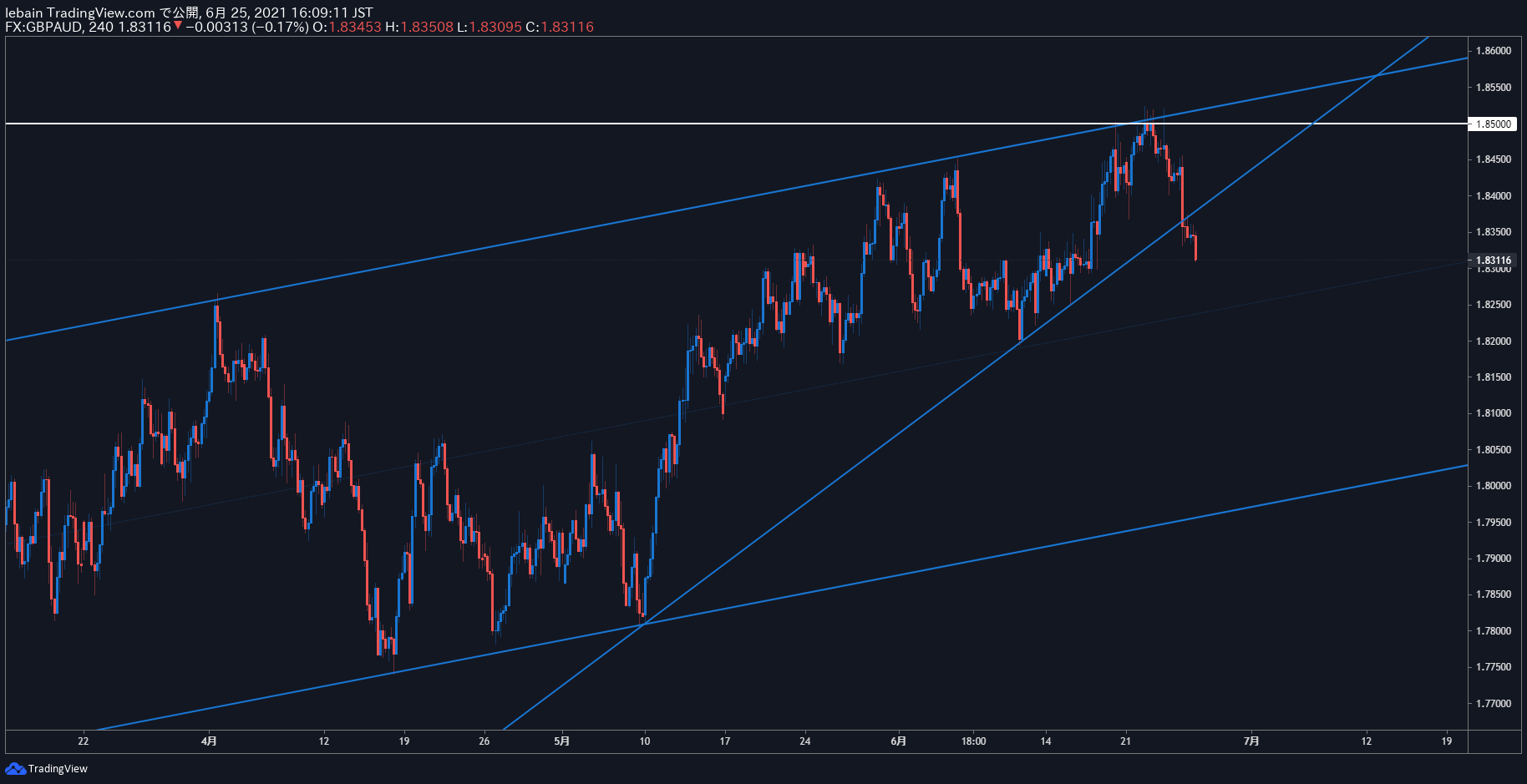Click the 18:00 label on time axis

click(974, 741)
